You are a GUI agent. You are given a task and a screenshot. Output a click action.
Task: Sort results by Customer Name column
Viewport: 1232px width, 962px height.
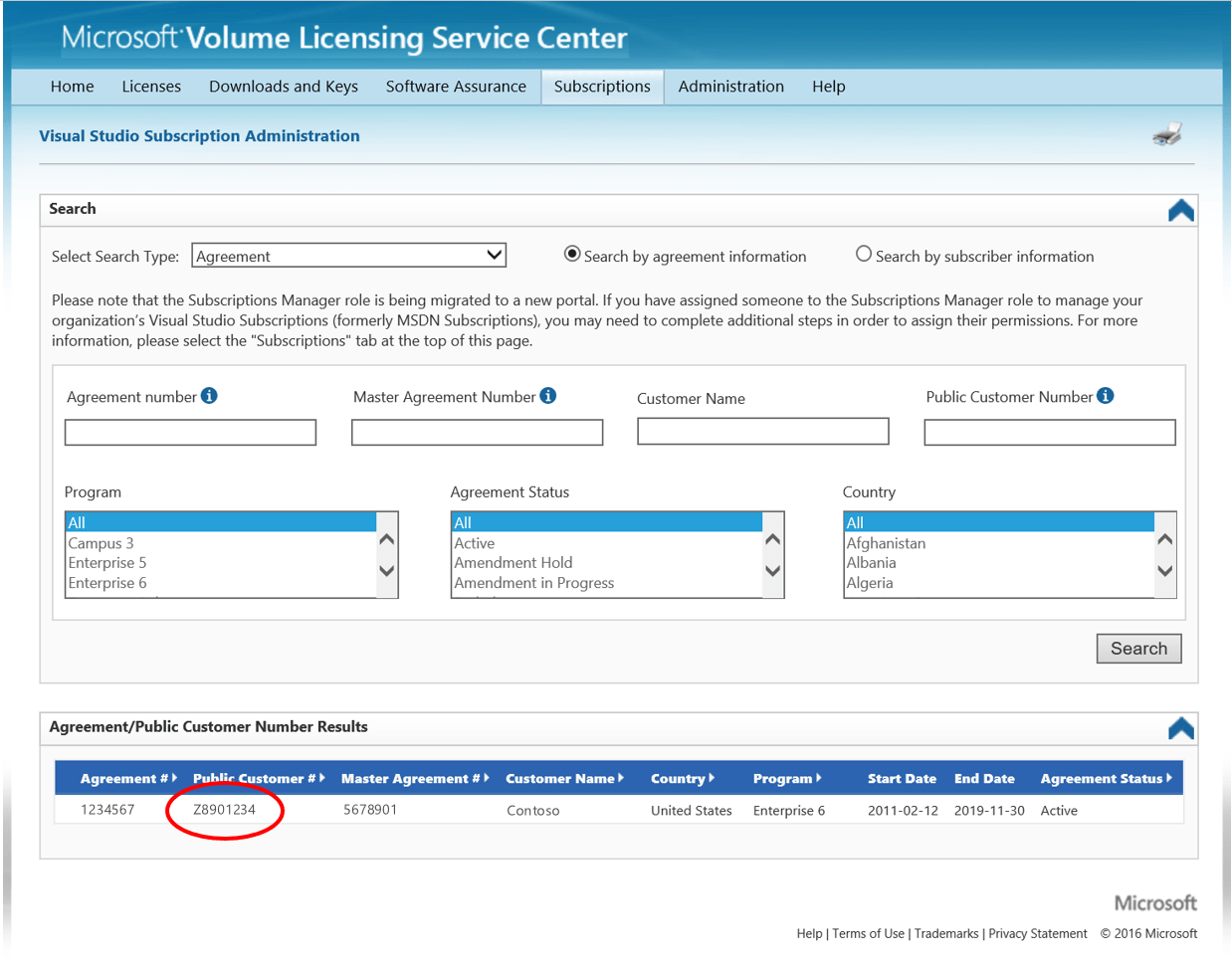[564, 779]
